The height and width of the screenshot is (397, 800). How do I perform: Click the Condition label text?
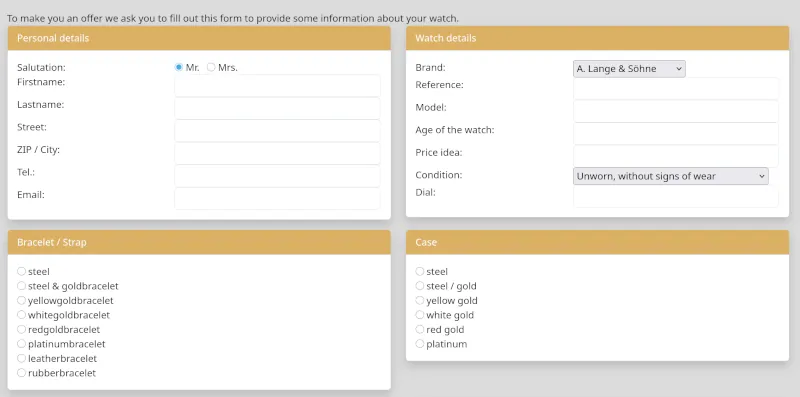coord(439,175)
